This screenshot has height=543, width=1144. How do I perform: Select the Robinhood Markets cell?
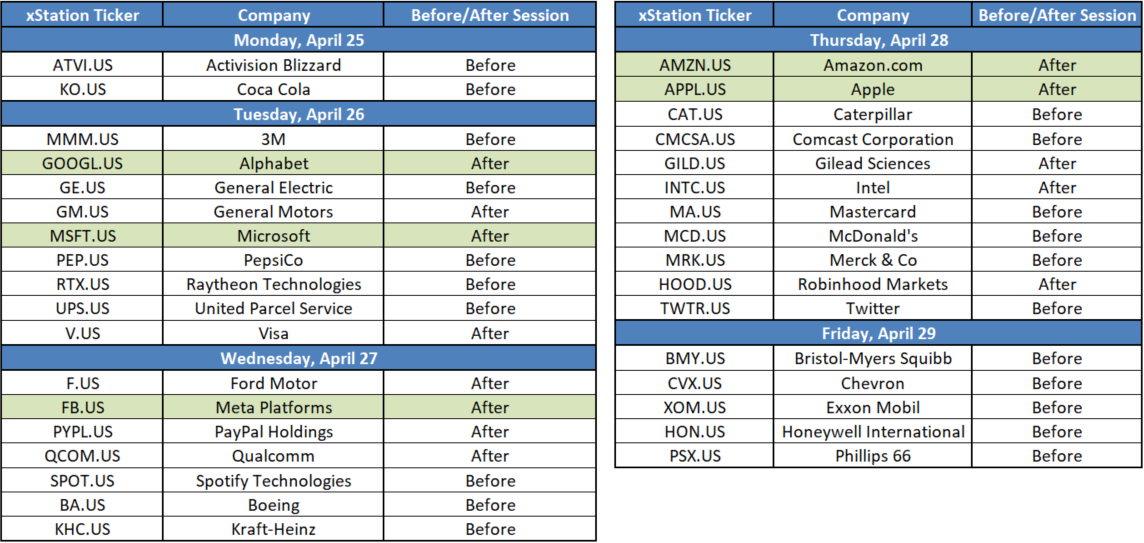coord(873,285)
